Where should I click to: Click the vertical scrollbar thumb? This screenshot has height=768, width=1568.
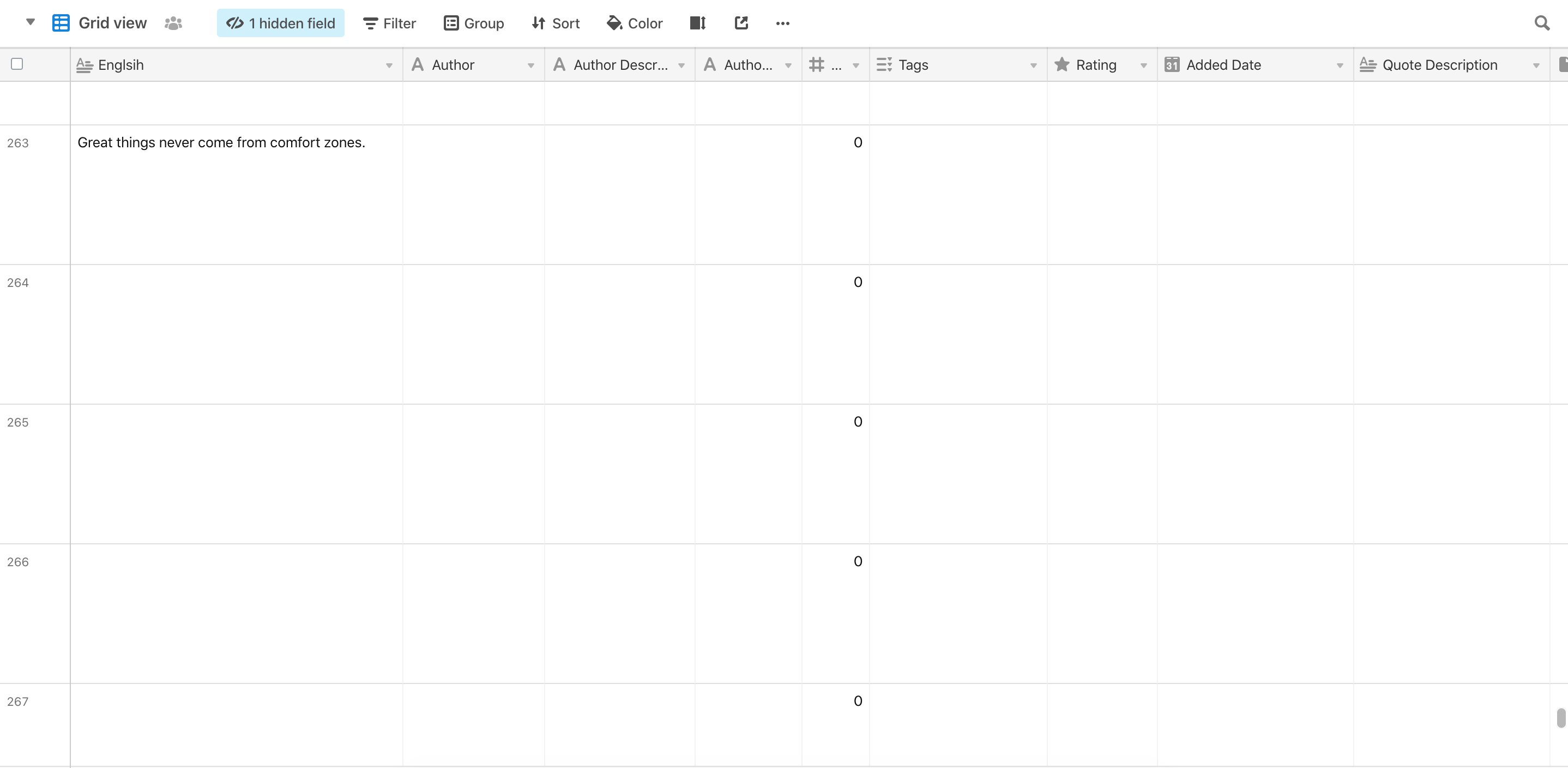tap(1561, 717)
